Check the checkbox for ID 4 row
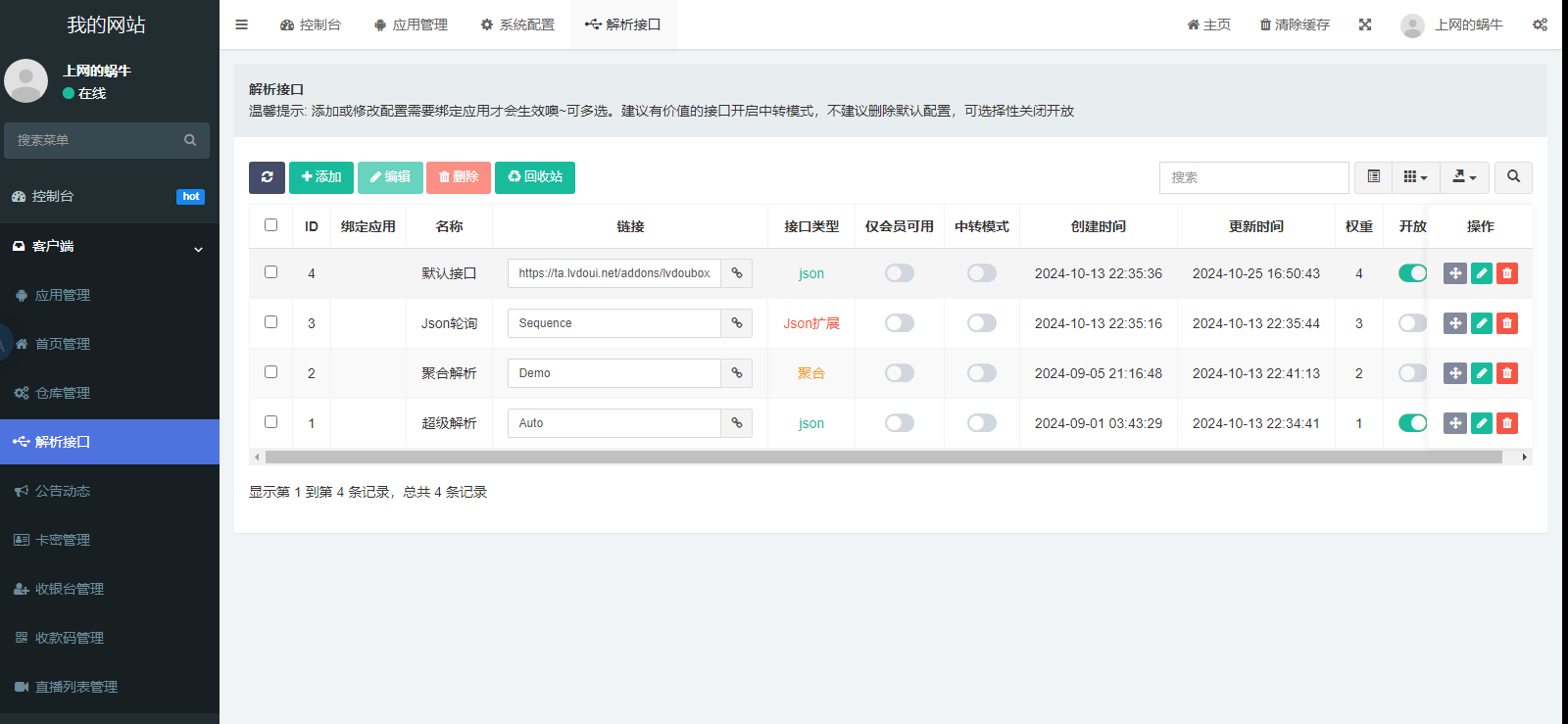The width and height of the screenshot is (1568, 724). (271, 272)
